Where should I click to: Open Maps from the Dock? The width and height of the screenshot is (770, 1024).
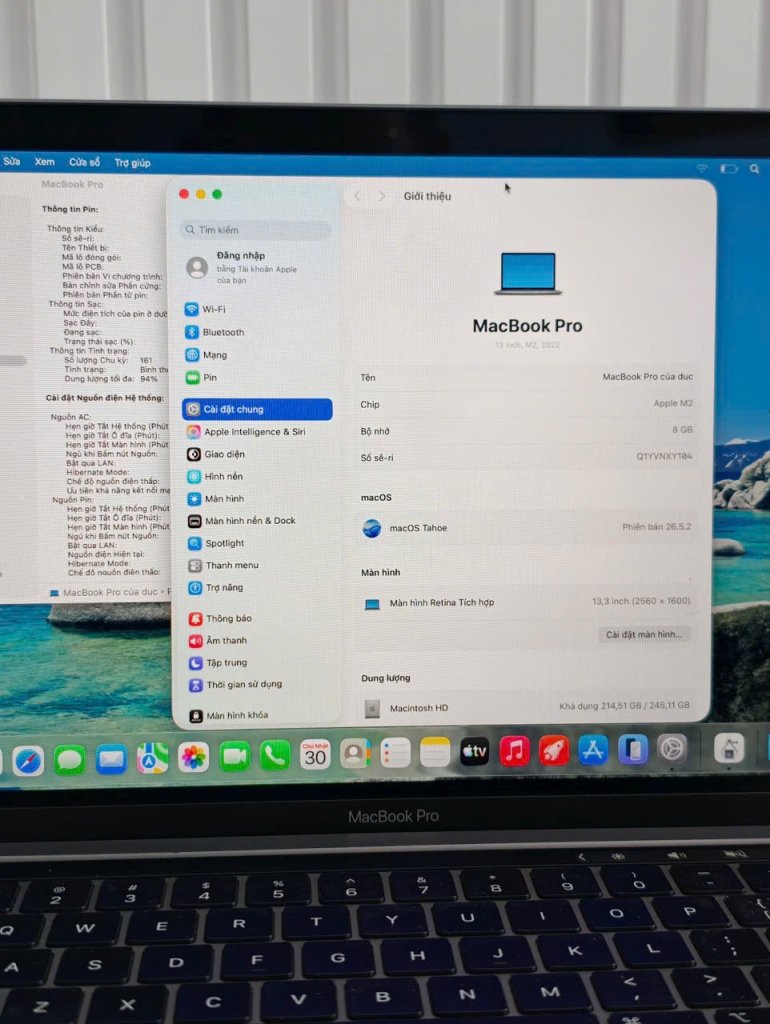pyautogui.click(x=152, y=759)
